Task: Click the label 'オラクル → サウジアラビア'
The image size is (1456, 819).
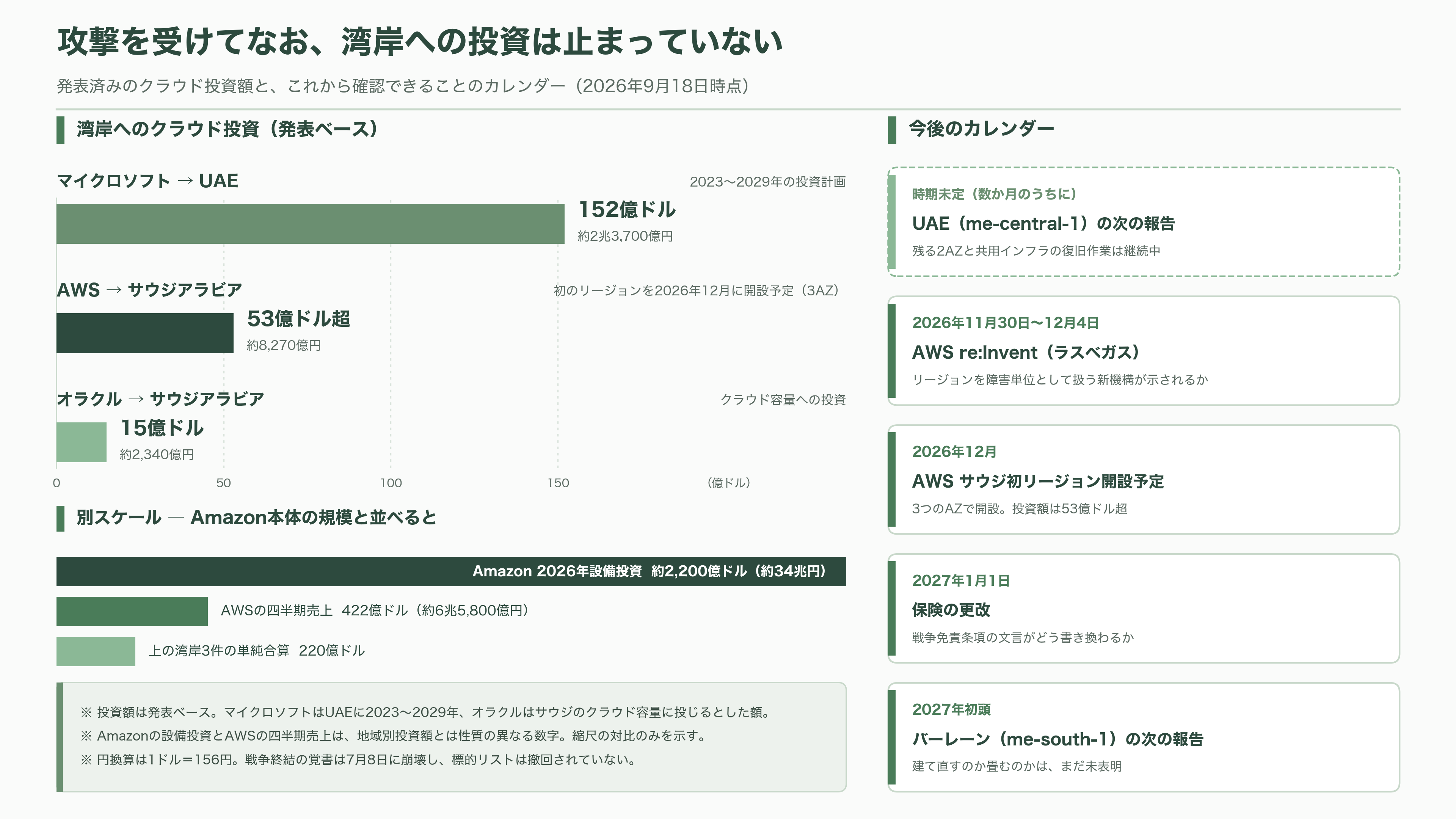Action: [160, 399]
